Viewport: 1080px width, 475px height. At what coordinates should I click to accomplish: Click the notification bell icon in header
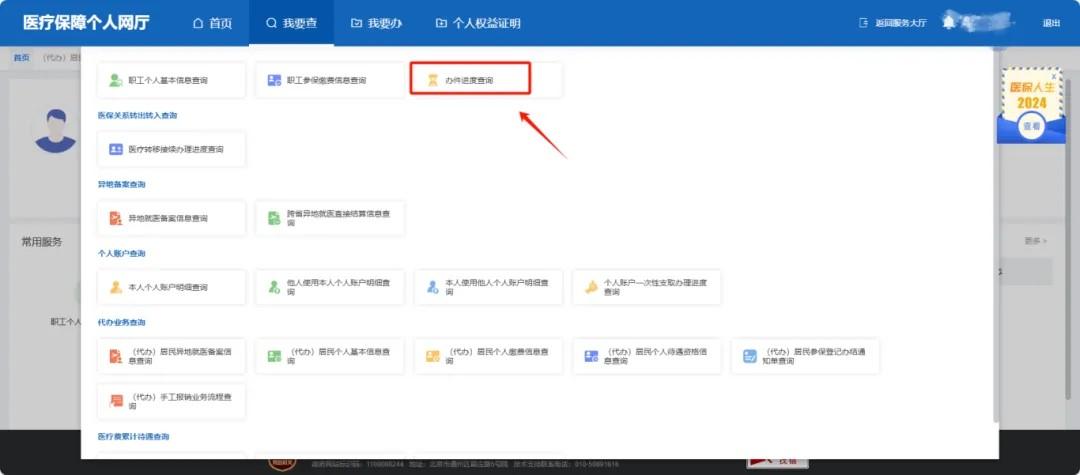[948, 23]
